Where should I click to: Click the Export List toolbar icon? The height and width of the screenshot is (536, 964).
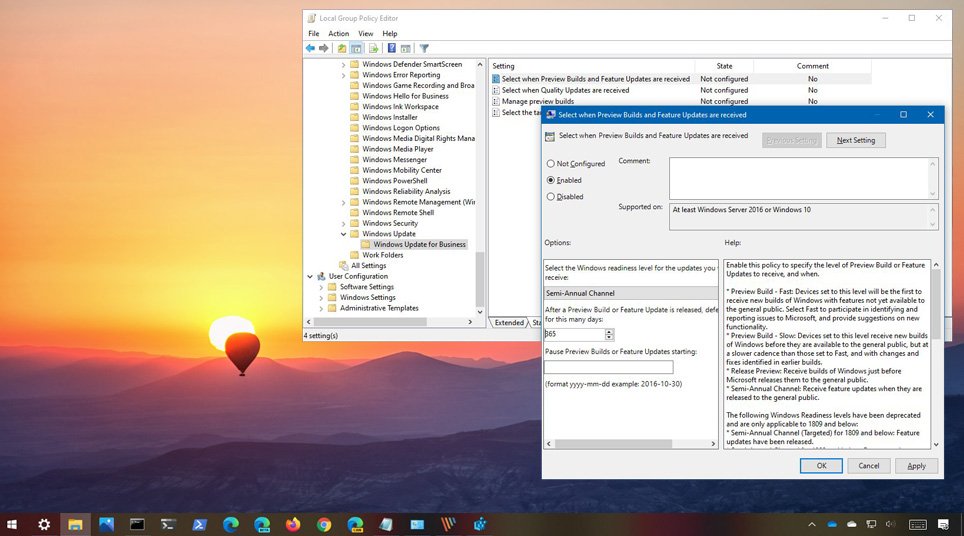374,48
